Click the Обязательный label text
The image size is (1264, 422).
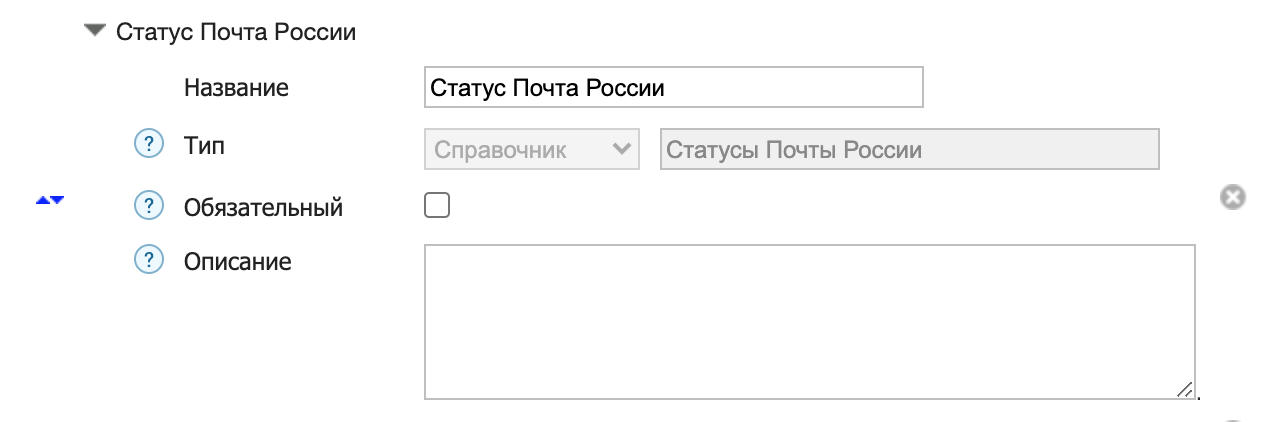(x=263, y=208)
